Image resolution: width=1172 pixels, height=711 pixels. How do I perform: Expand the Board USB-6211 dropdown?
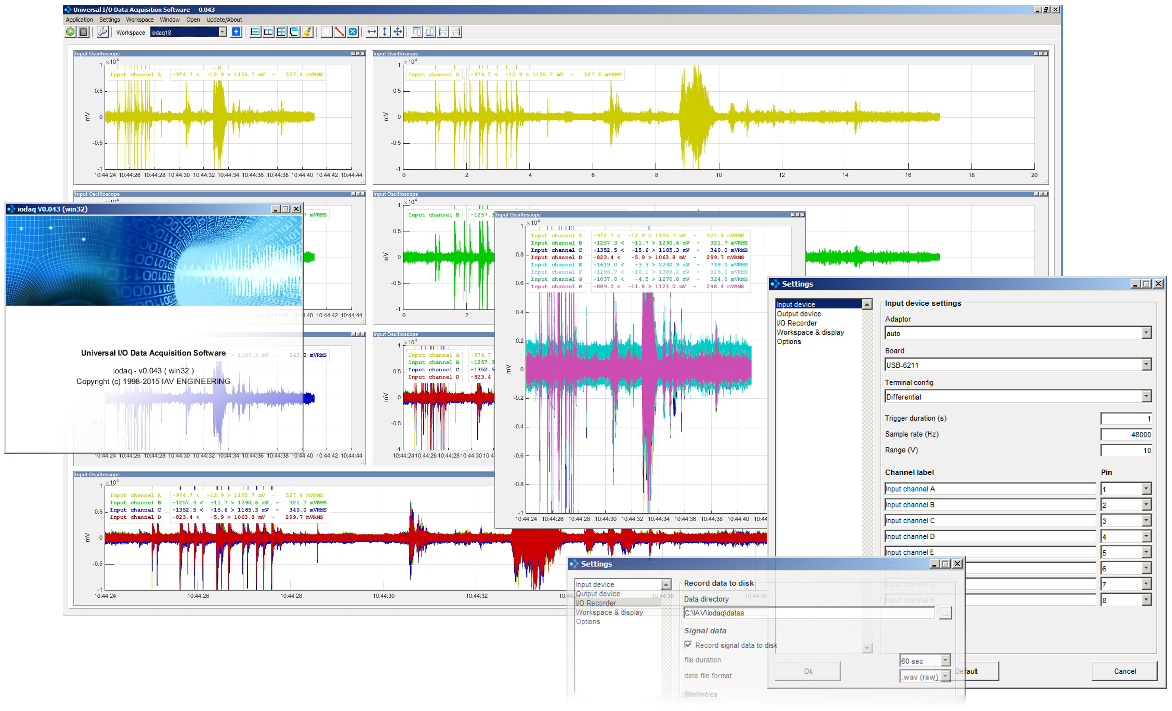tap(1146, 364)
